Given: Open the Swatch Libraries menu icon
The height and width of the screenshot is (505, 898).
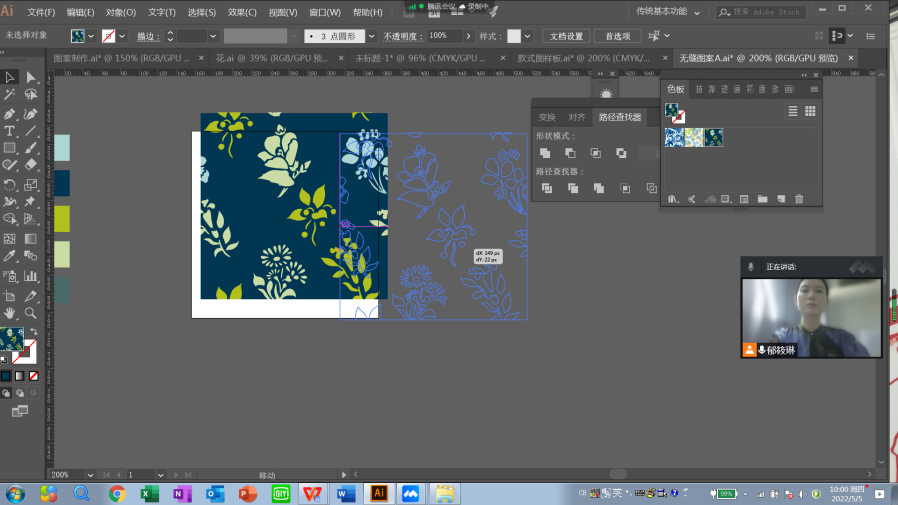Looking at the screenshot, I should coord(673,199).
